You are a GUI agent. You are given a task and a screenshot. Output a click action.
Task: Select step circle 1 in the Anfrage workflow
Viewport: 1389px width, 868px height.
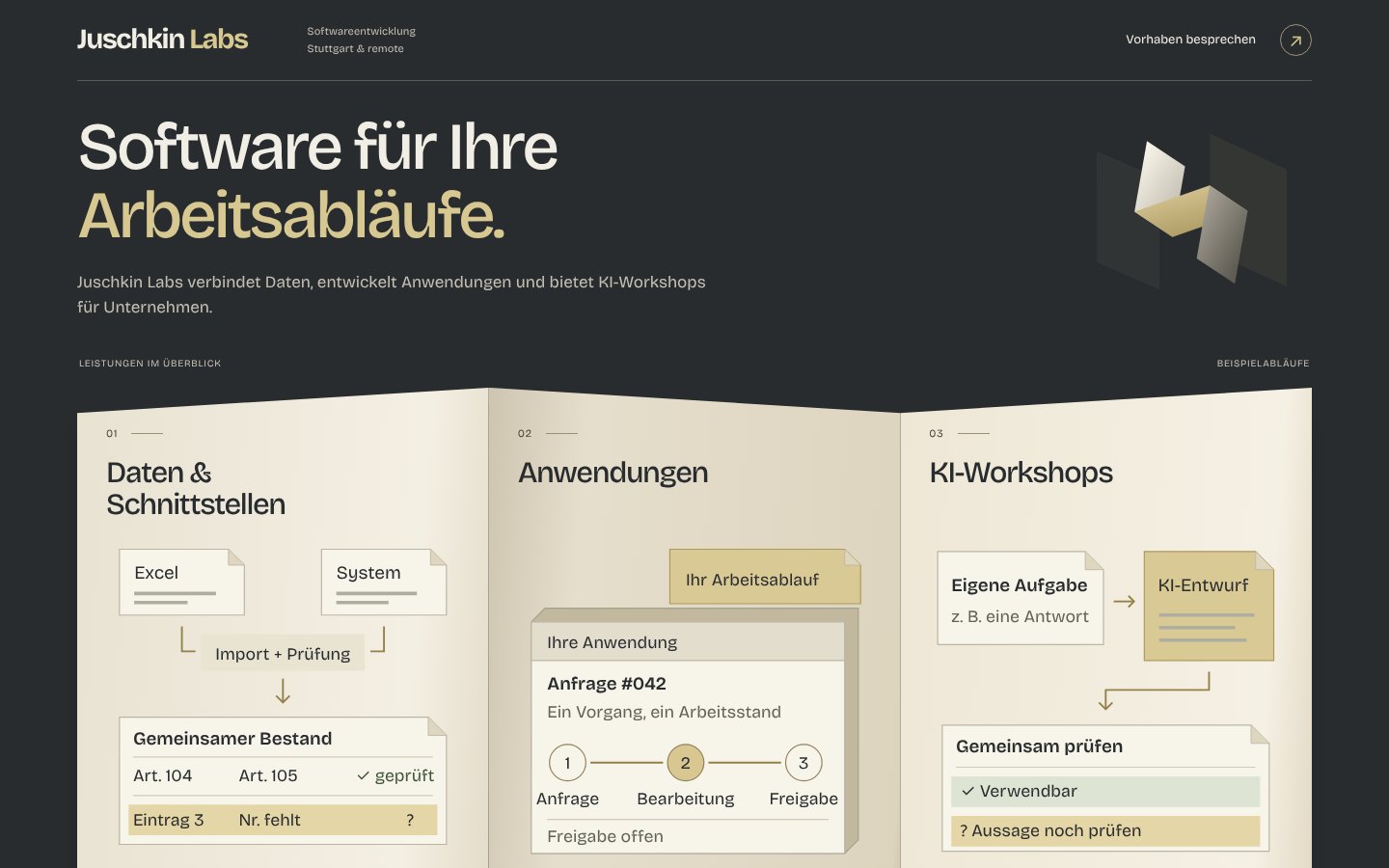click(x=567, y=763)
